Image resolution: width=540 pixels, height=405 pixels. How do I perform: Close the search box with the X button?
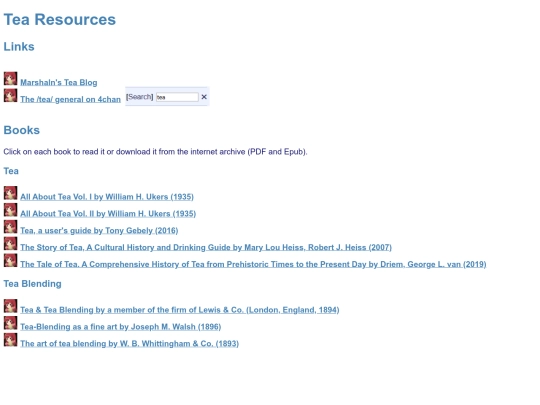(x=204, y=97)
